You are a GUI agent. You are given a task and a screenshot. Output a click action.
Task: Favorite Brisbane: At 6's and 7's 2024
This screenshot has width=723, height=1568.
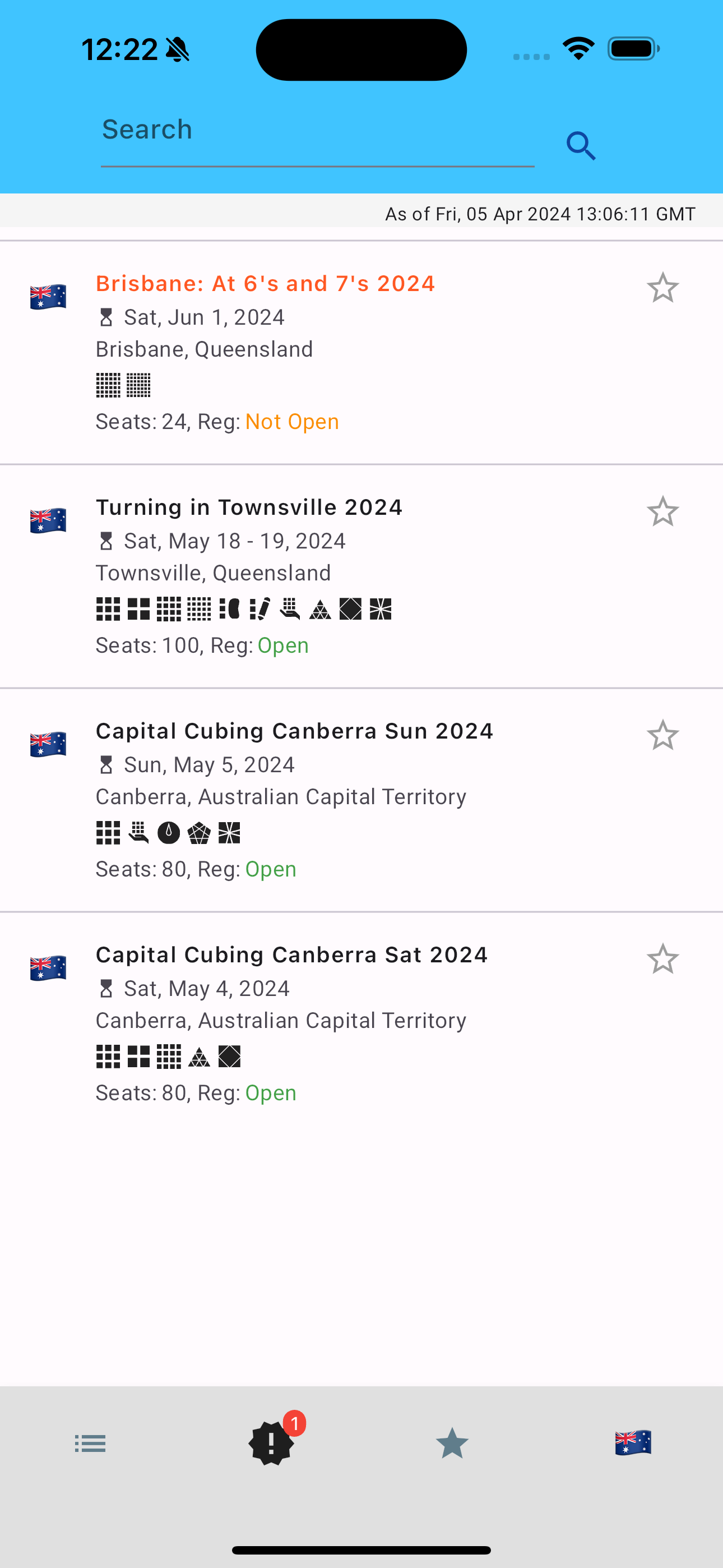662,288
